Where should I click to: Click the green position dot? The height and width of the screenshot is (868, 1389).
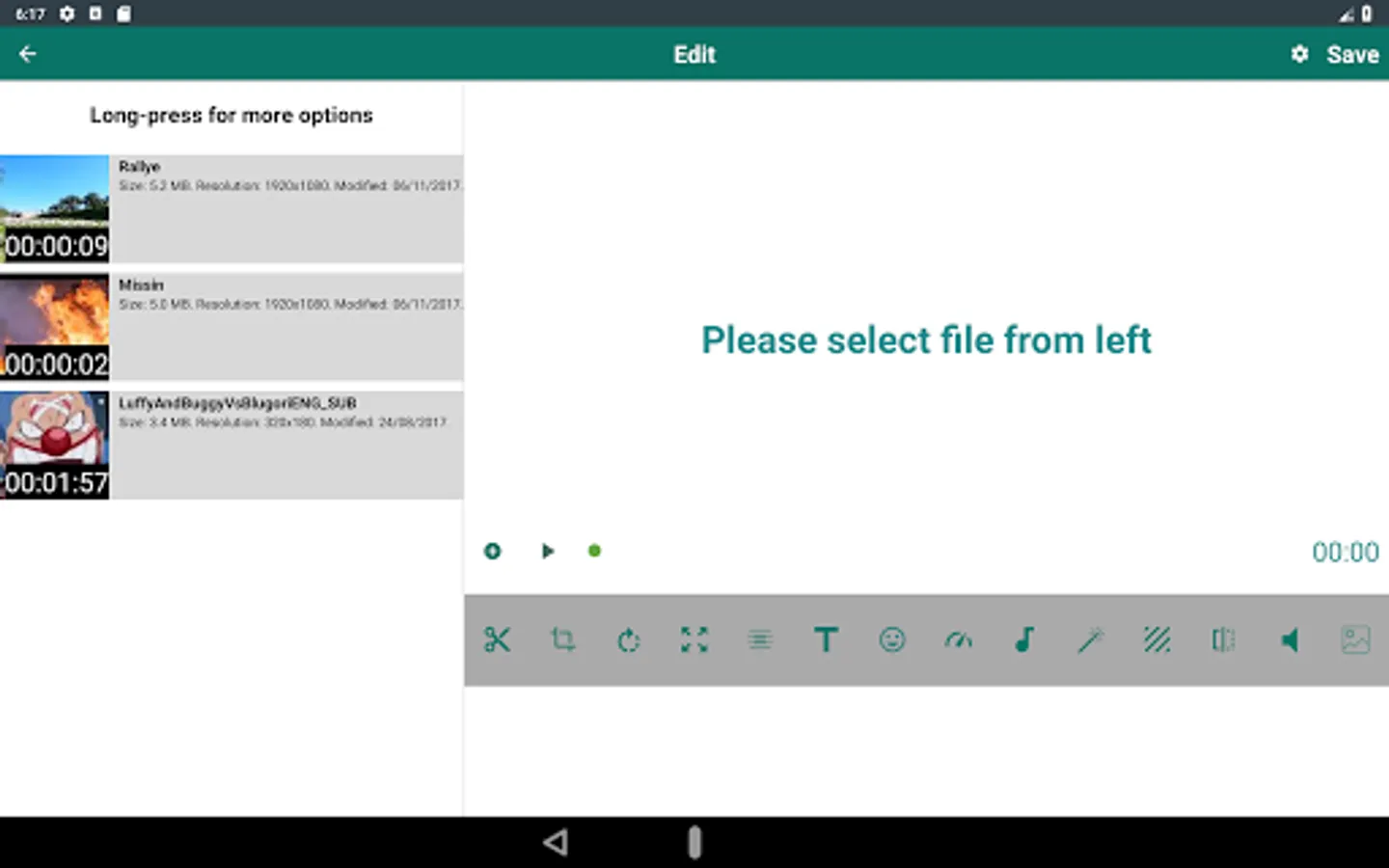[594, 551]
